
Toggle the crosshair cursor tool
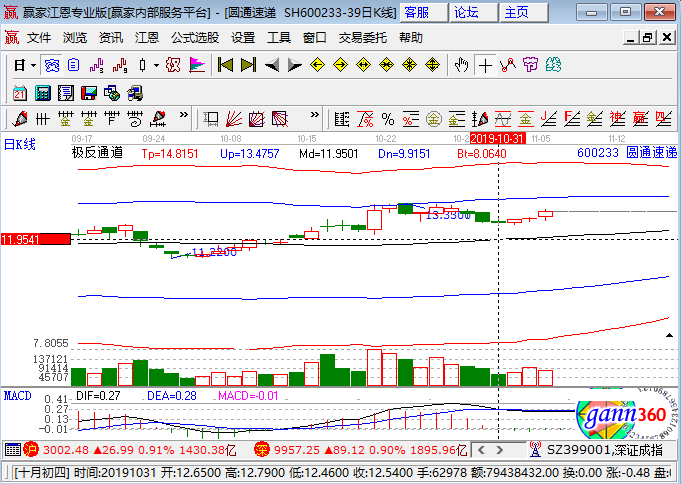click(x=485, y=66)
